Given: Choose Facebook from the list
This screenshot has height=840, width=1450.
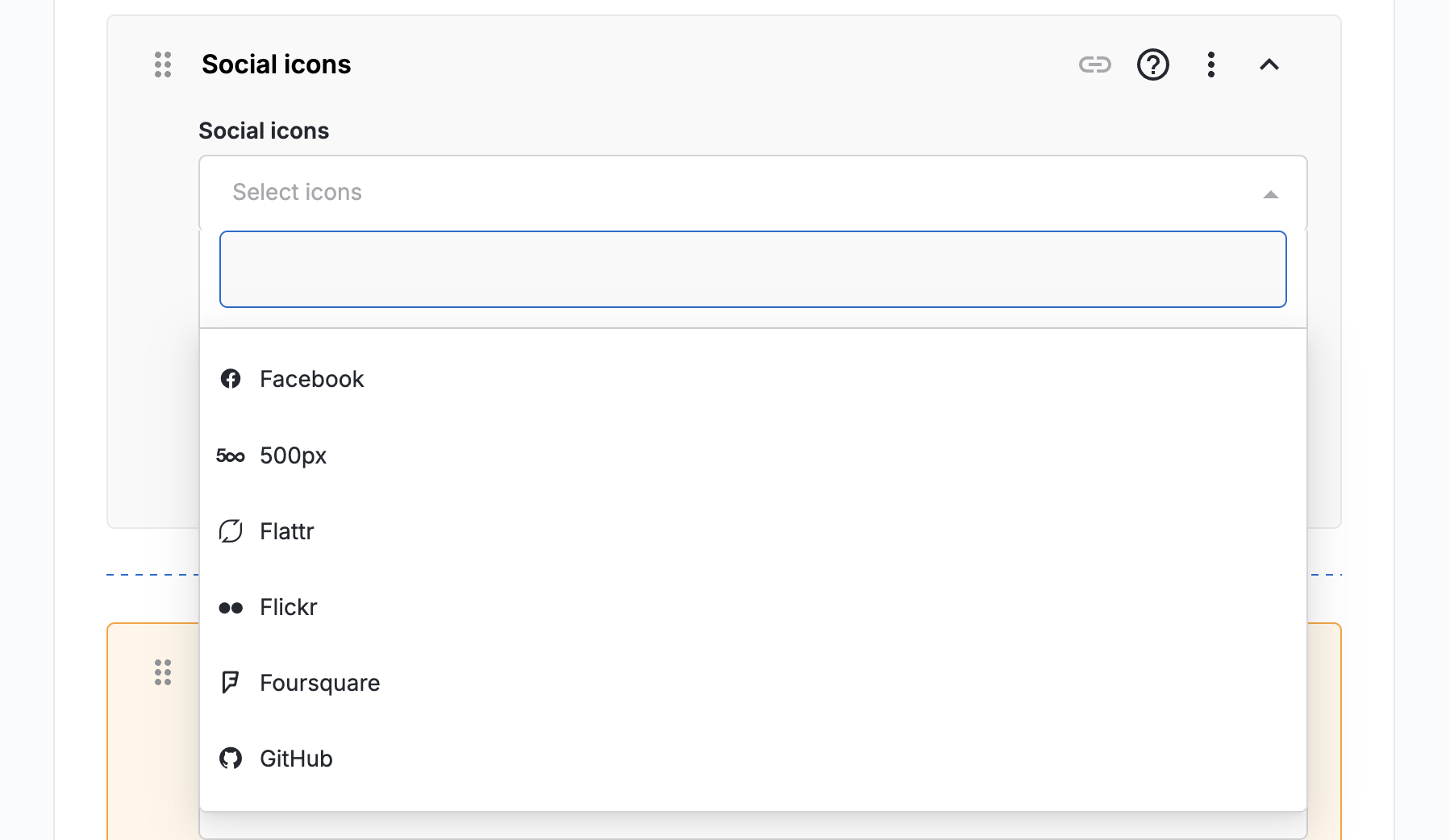Looking at the screenshot, I should click(x=312, y=379).
